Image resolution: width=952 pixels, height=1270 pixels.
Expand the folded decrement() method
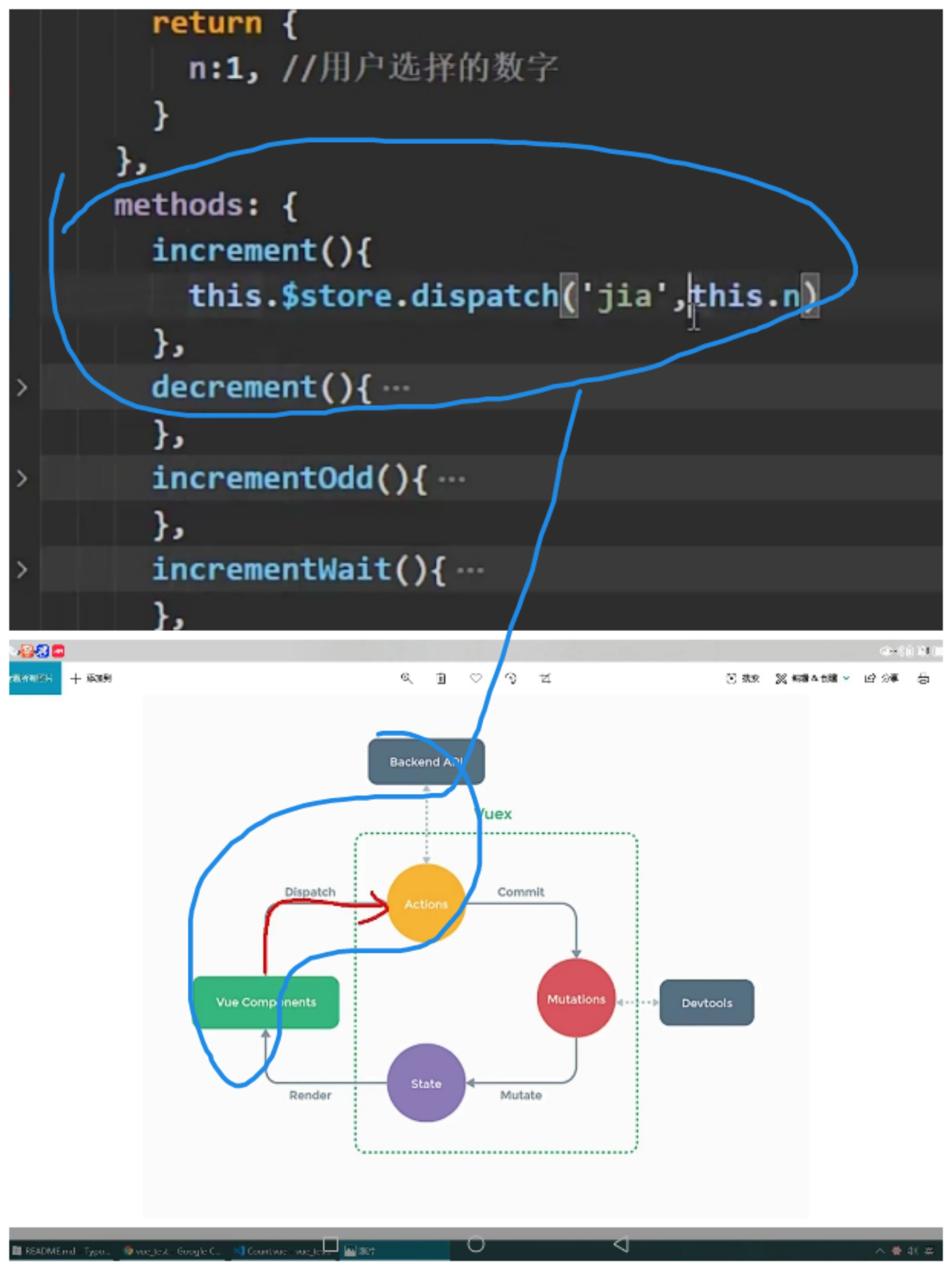tap(22, 388)
